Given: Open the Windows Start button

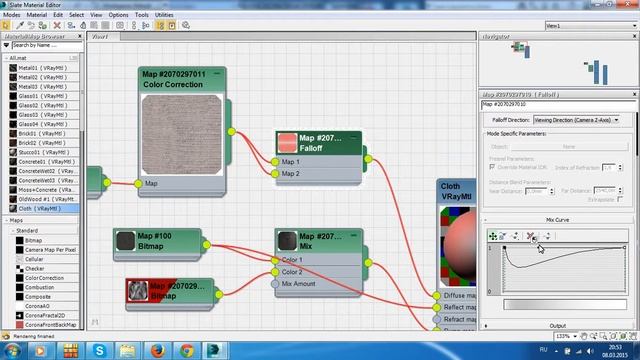Looking at the screenshot, I should point(12,351).
